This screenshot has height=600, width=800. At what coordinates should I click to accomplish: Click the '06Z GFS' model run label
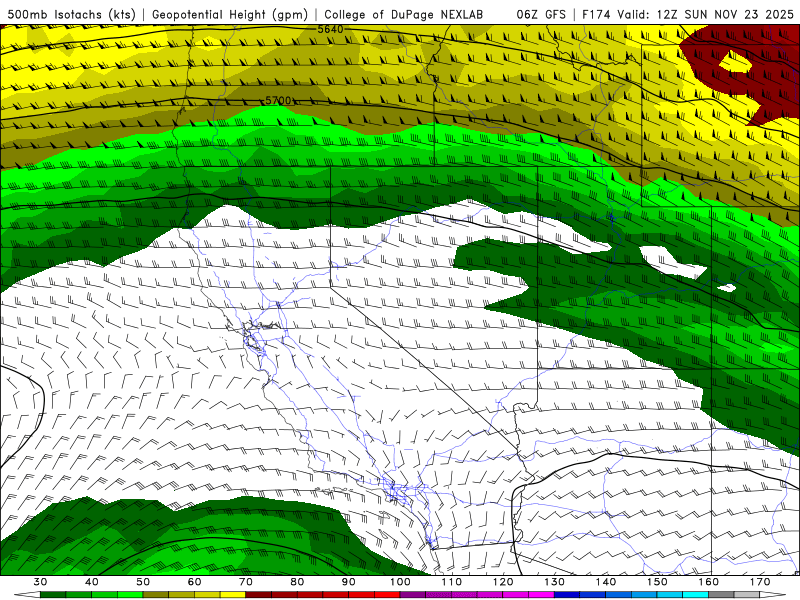pos(541,14)
